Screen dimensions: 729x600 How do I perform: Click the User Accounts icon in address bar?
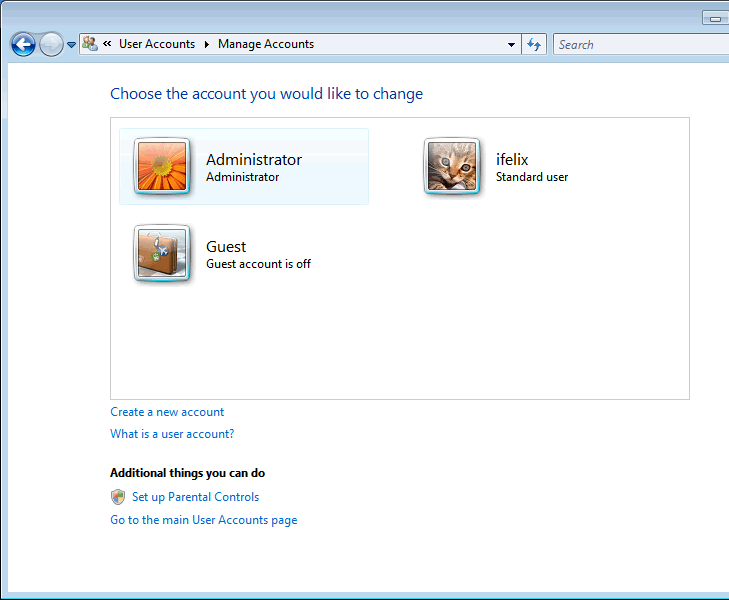tap(90, 44)
